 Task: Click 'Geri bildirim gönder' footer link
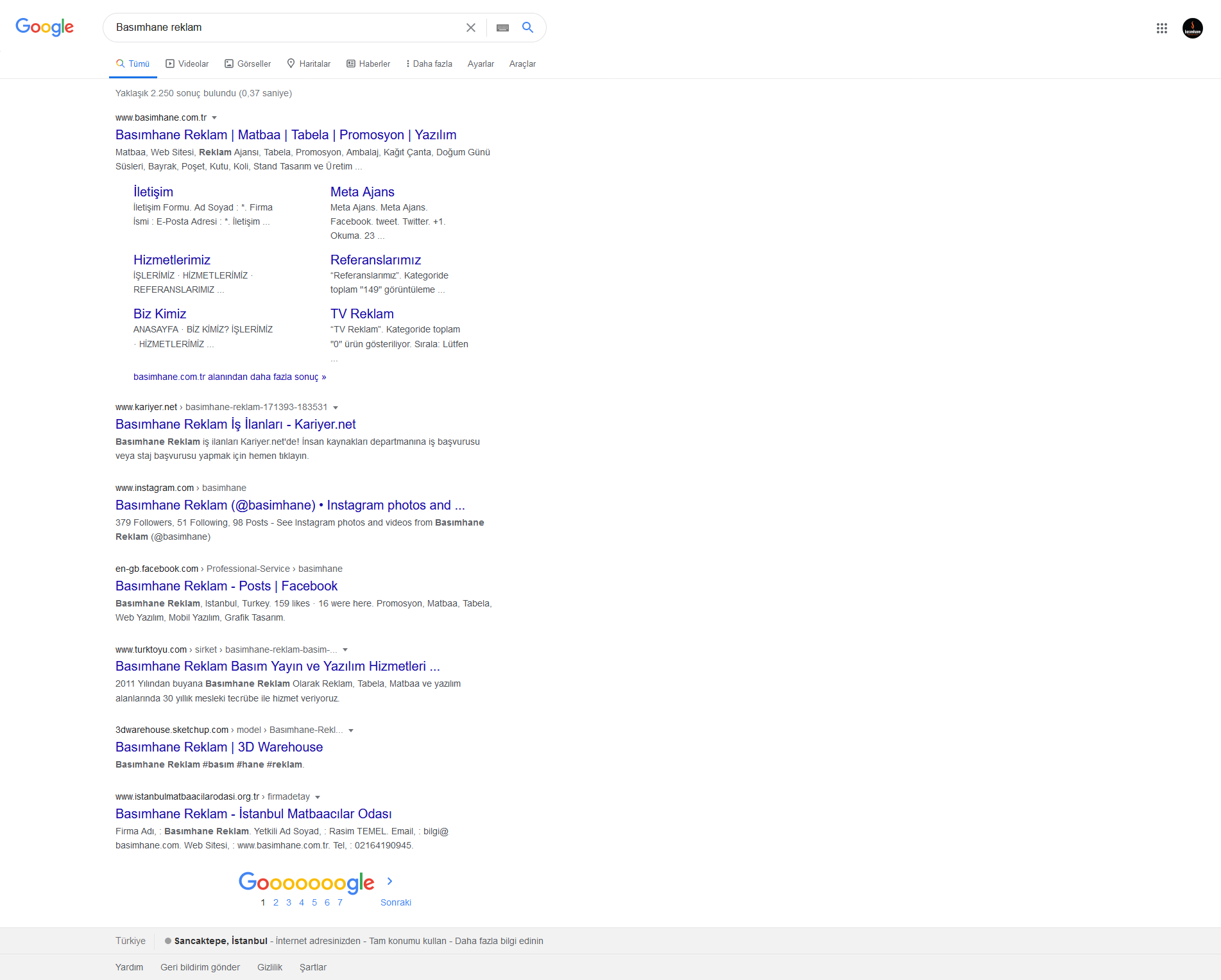[x=200, y=967]
